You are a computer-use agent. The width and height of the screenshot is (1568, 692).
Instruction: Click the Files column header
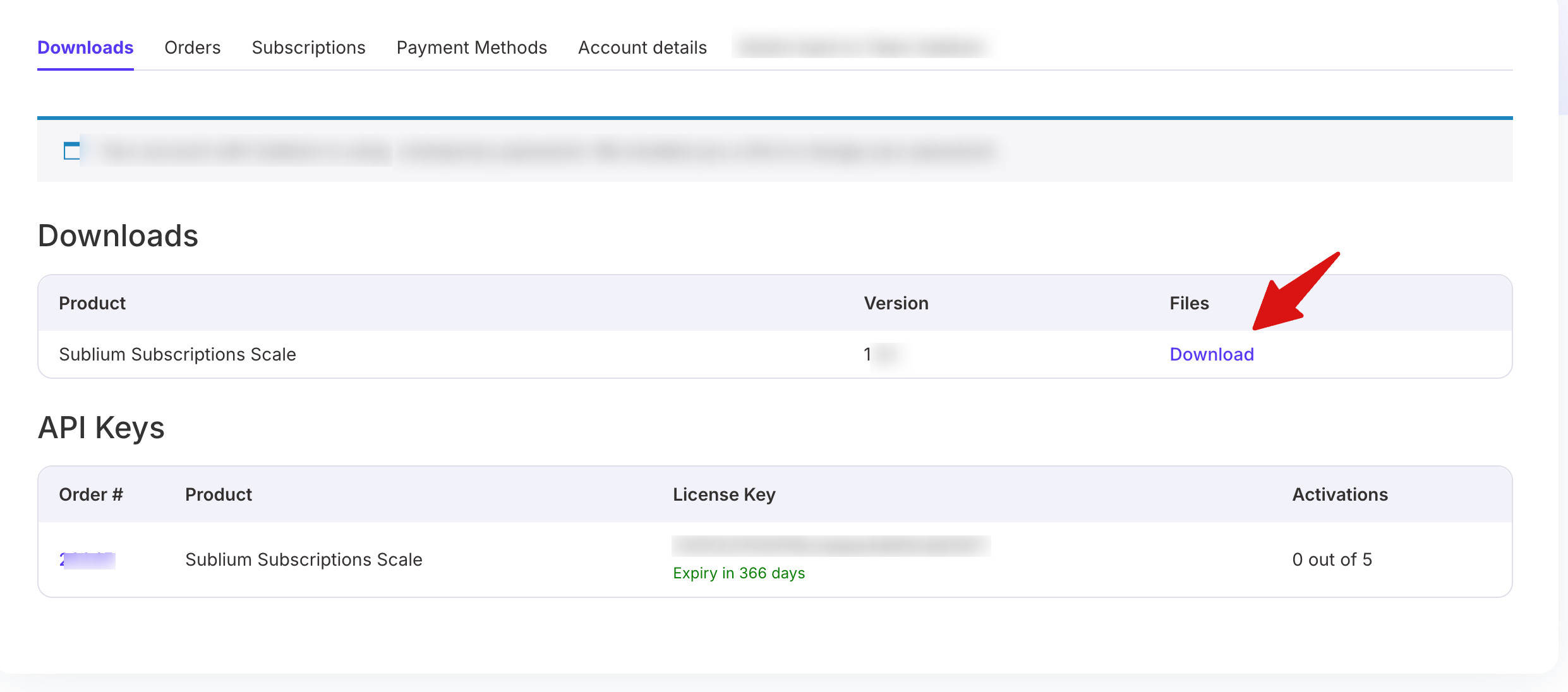[1189, 303]
